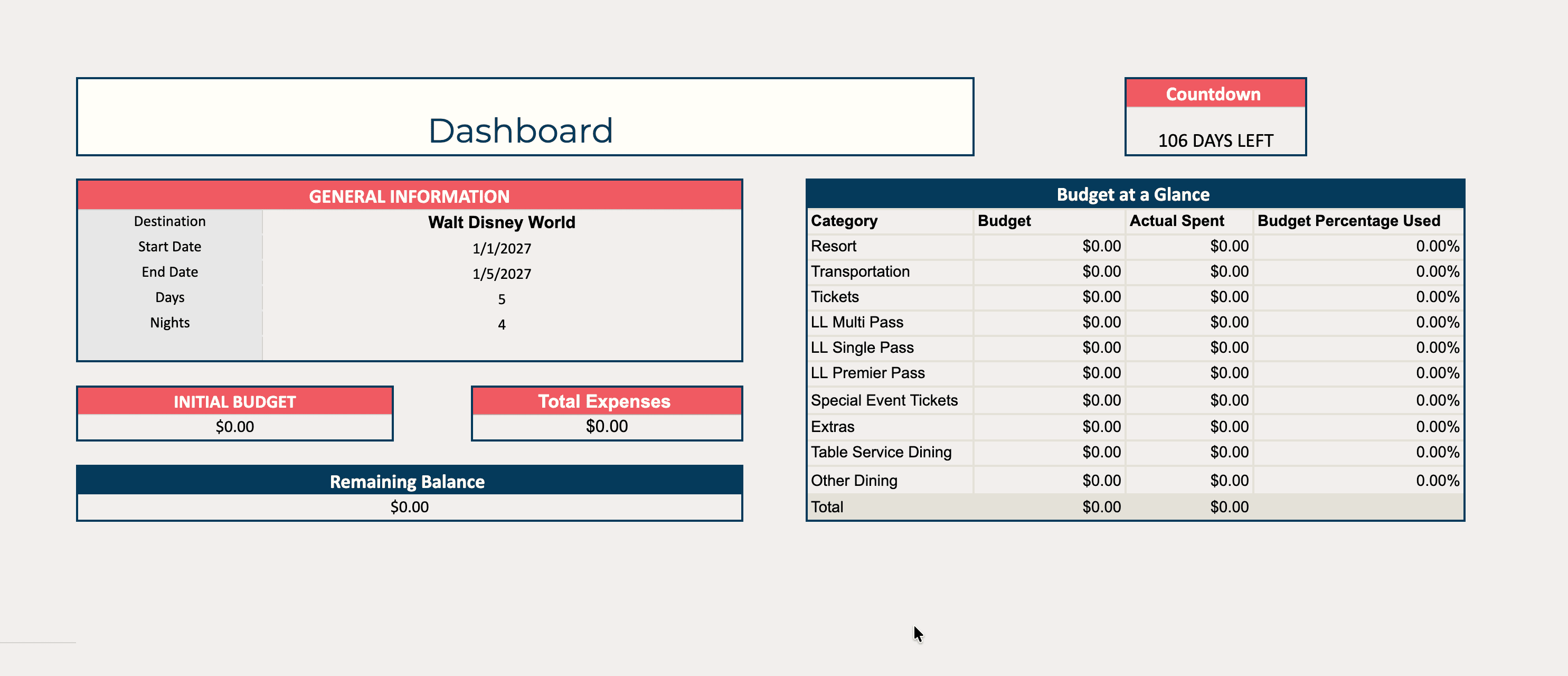1568x676 pixels.
Task: Click the Remaining Balance header
Action: pyautogui.click(x=409, y=481)
